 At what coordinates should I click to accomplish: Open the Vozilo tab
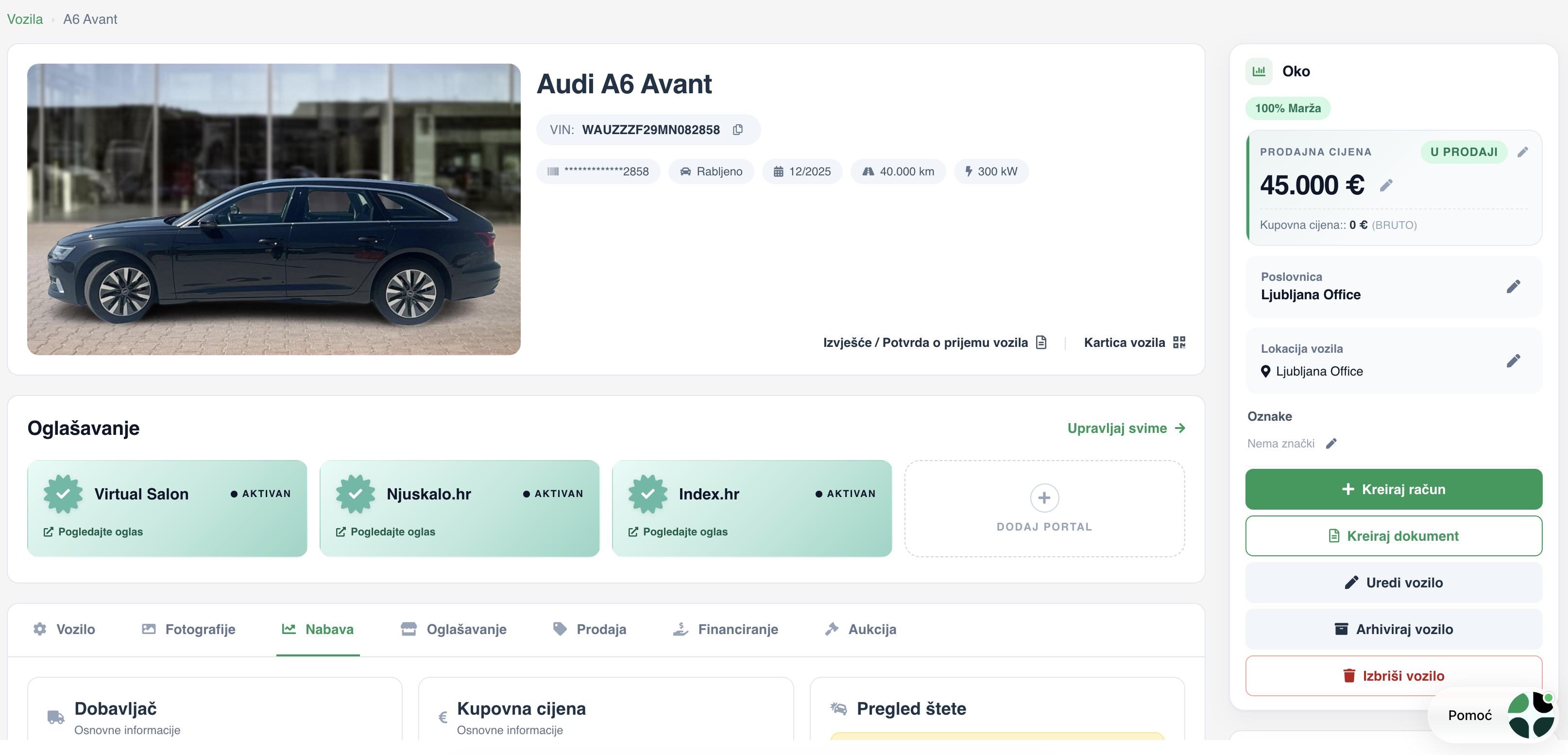[x=64, y=629]
